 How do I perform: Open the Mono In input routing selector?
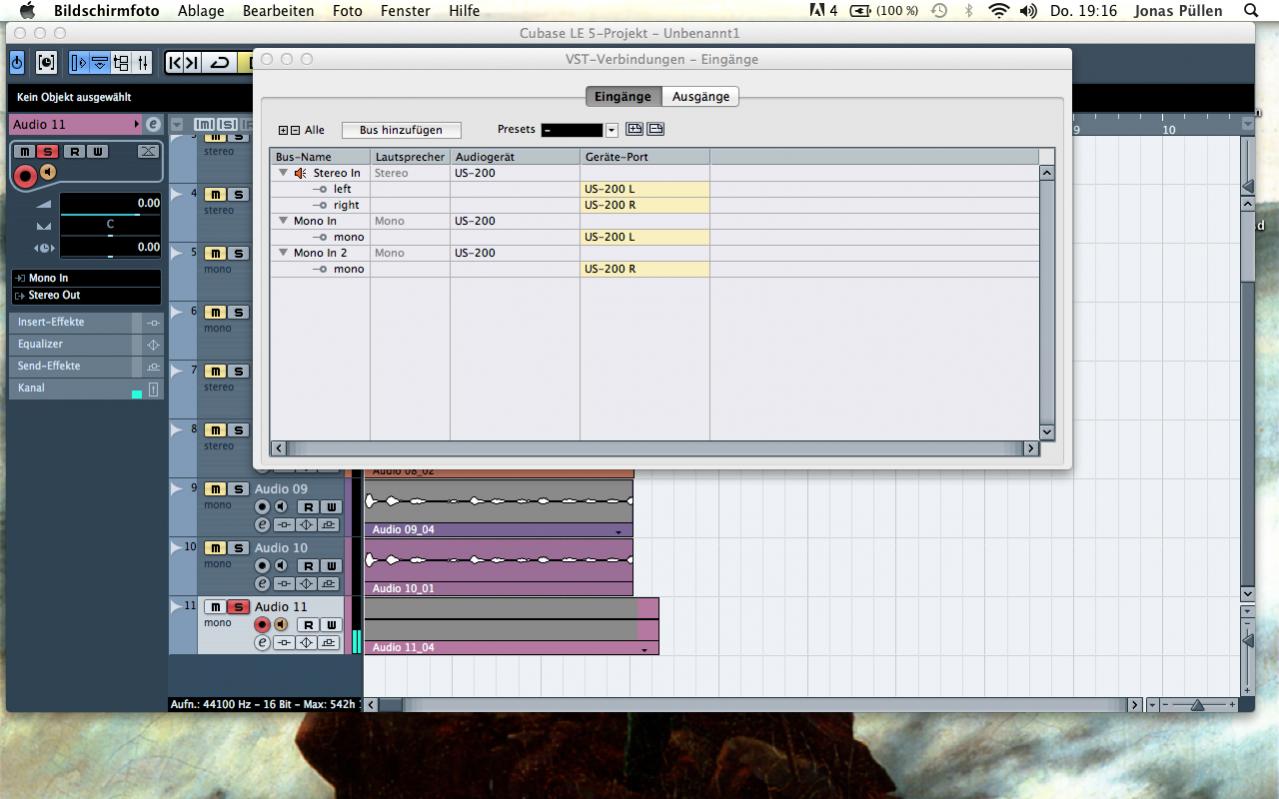pyautogui.click(x=86, y=278)
